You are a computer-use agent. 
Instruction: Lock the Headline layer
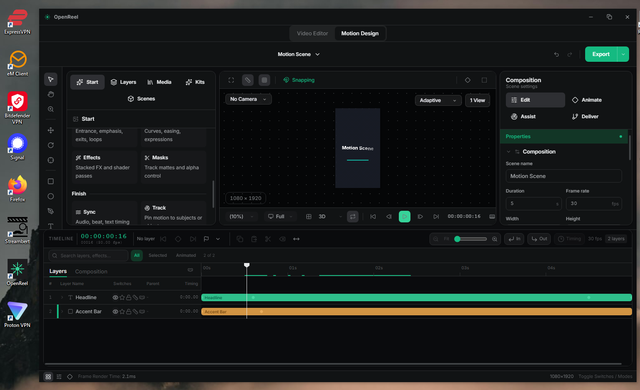pyautogui.click(x=129, y=298)
